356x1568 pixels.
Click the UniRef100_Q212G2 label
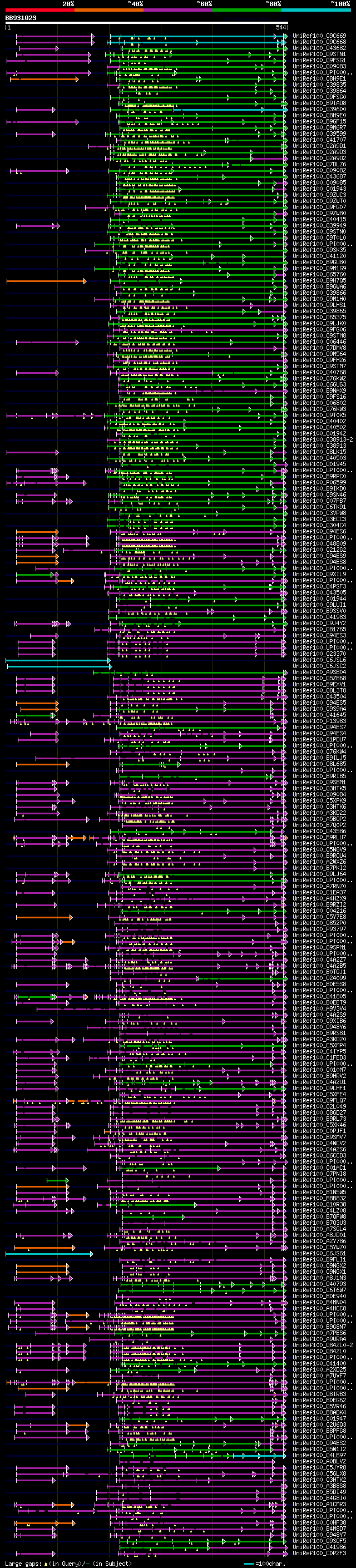[x=319, y=550]
